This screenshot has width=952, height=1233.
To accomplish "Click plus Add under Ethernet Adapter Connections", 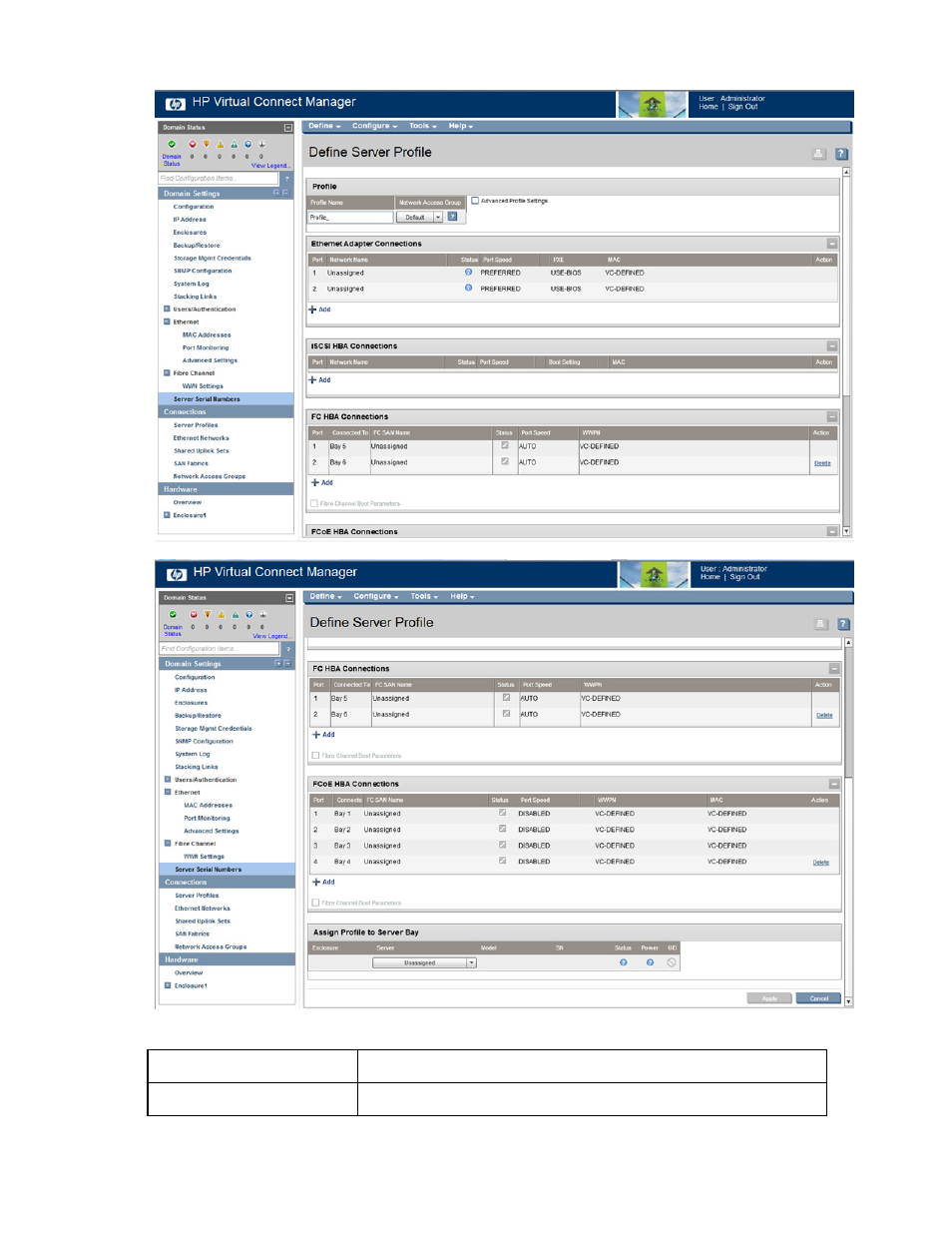I will pyautogui.click(x=319, y=309).
